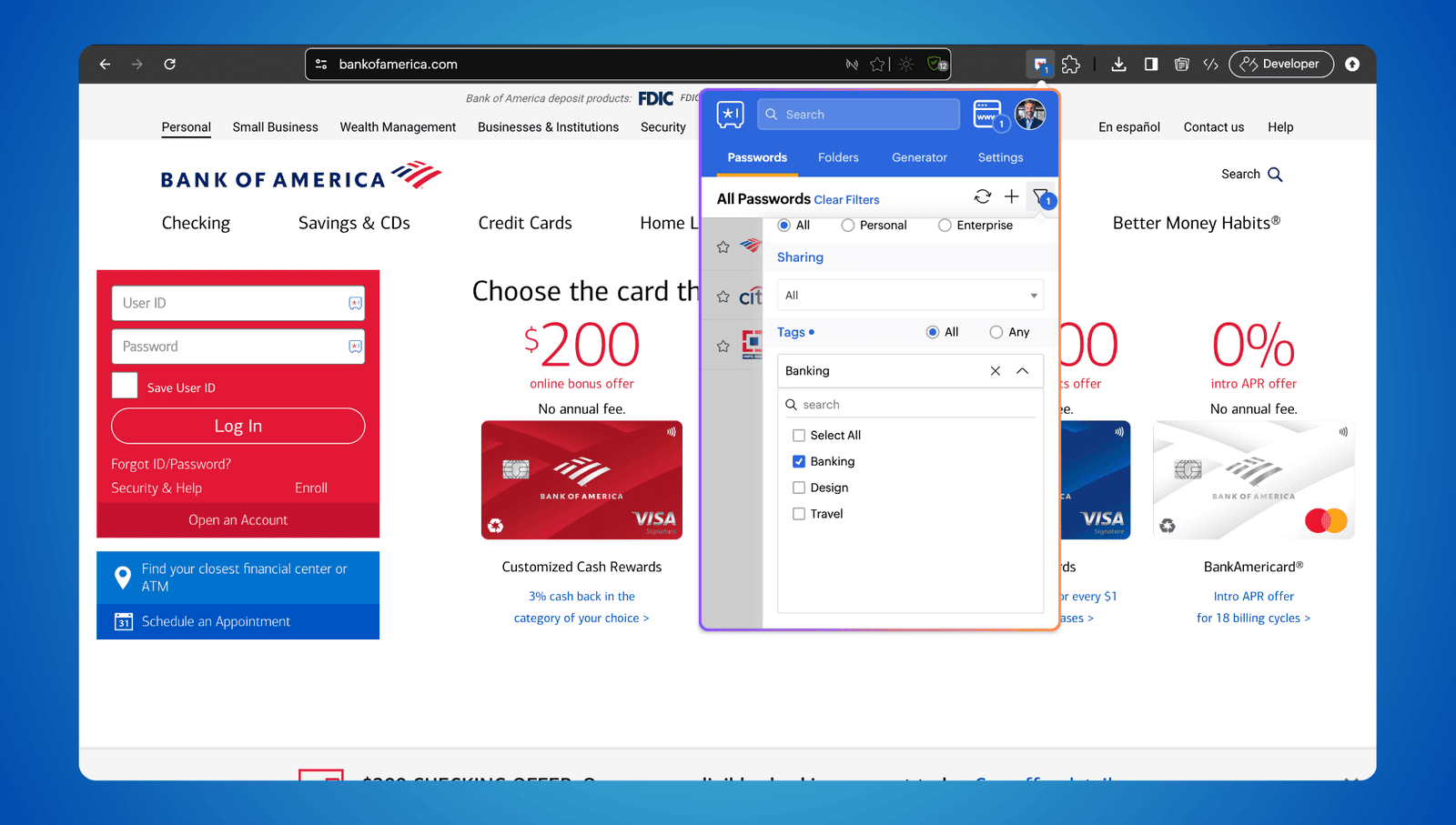Click the Log In button

(x=238, y=426)
